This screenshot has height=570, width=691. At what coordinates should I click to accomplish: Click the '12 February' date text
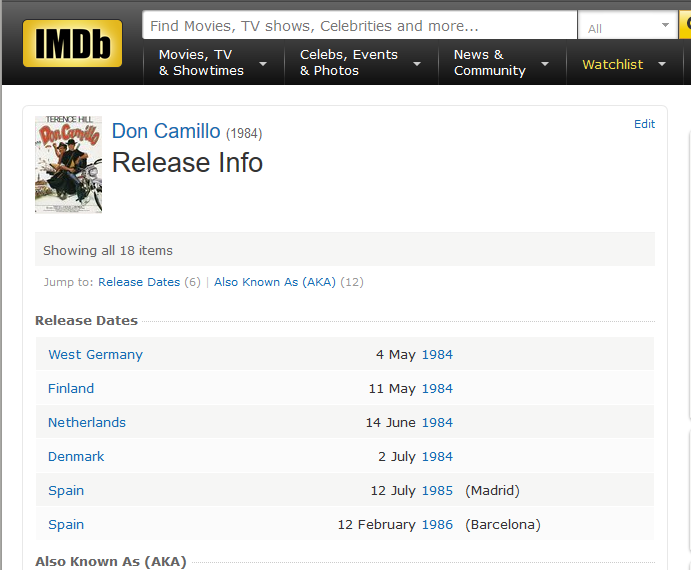tap(377, 525)
